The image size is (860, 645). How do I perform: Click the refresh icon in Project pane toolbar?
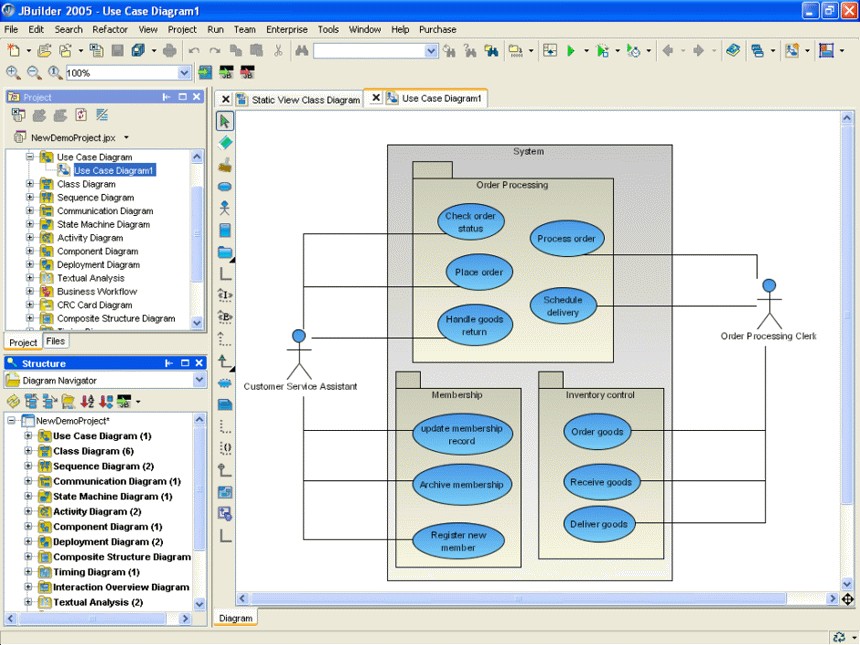tap(81, 115)
